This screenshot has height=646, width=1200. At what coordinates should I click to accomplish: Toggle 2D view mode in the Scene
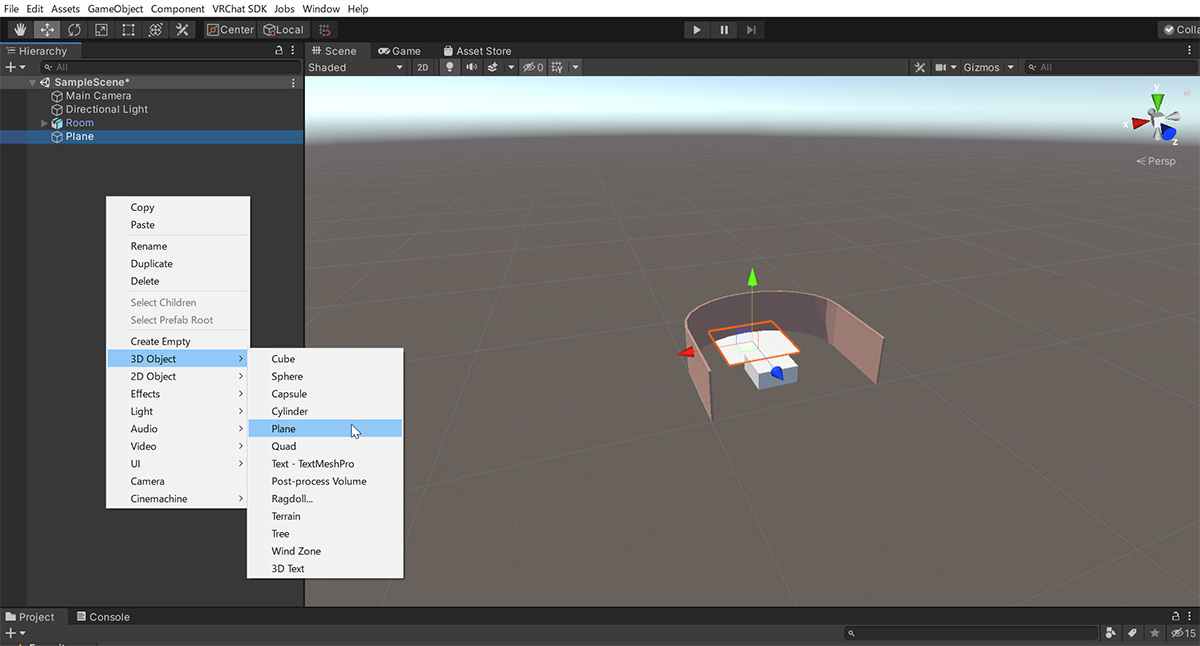422,67
